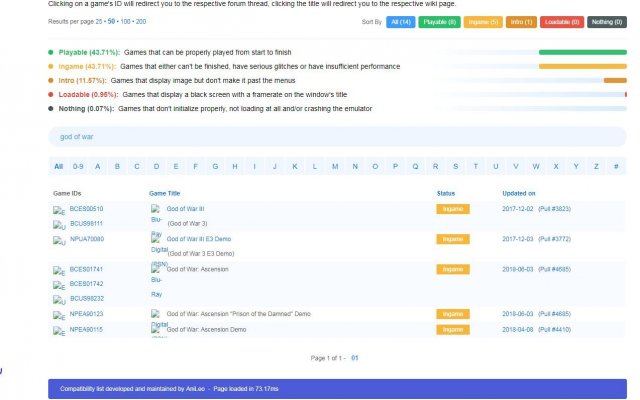Screen dimensions: 640x400
Task: Click region flag icon beside BCUS98111
Action: [59, 225]
